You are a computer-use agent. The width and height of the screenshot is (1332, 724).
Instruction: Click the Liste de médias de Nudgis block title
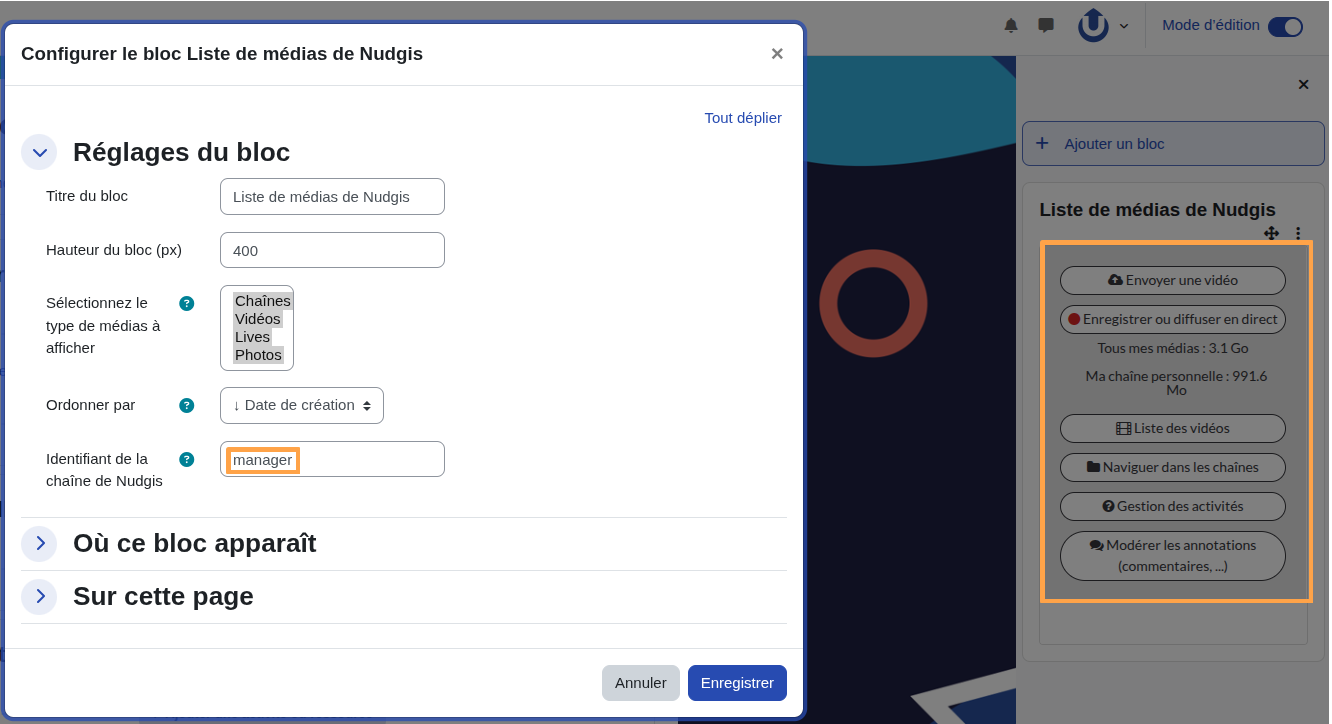click(1157, 210)
